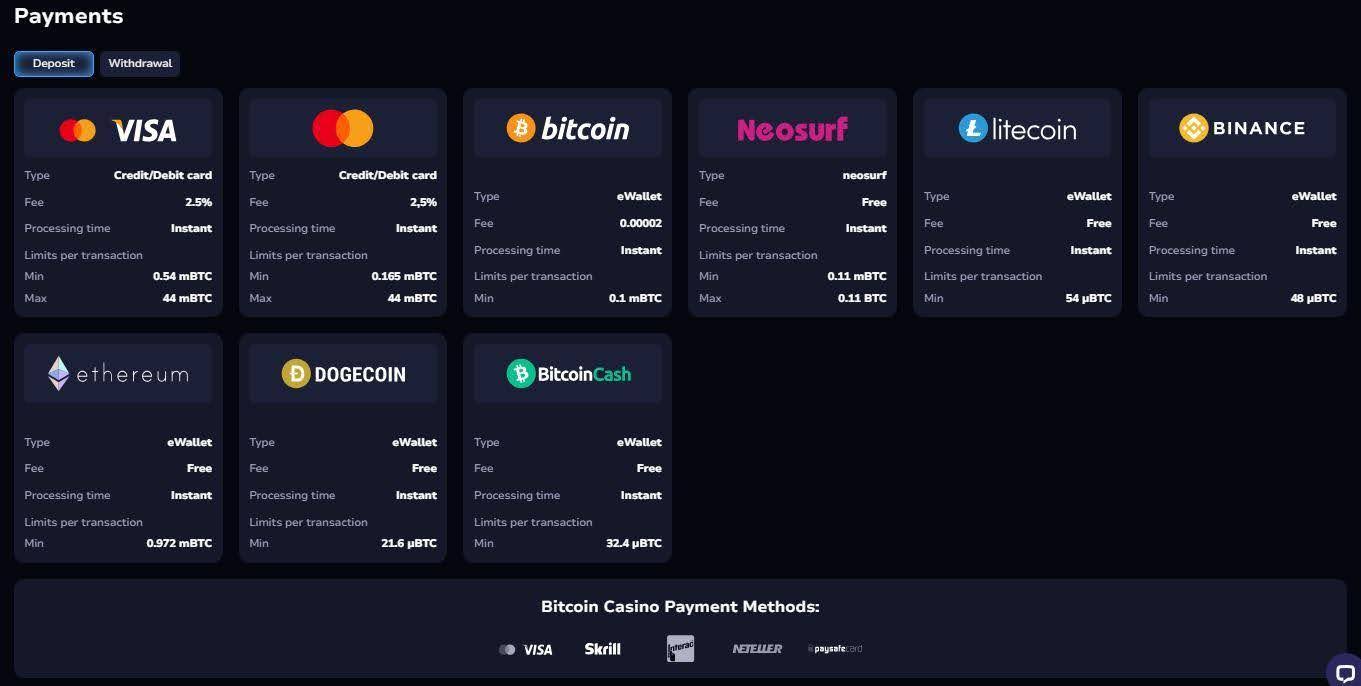Pick the Dogecoin payment logo
The image size is (1361, 686).
(343, 374)
